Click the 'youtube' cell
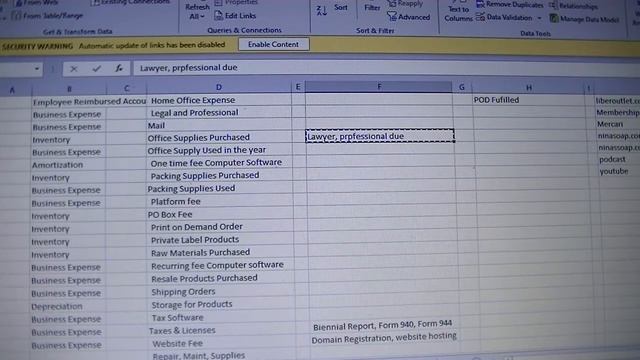The height and width of the screenshot is (360, 640). (x=613, y=171)
